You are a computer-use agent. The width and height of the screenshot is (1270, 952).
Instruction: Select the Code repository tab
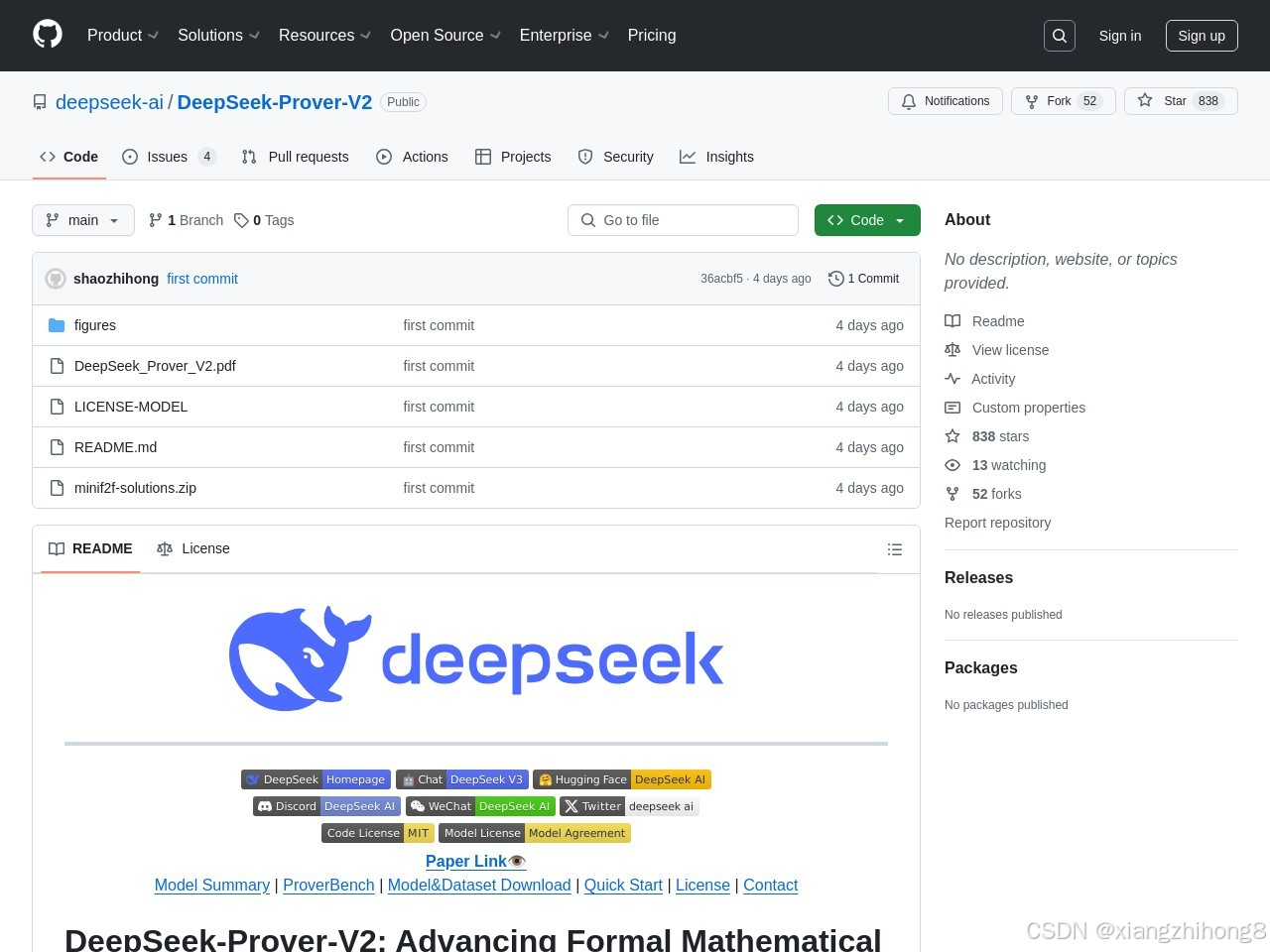pyautogui.click(x=69, y=157)
